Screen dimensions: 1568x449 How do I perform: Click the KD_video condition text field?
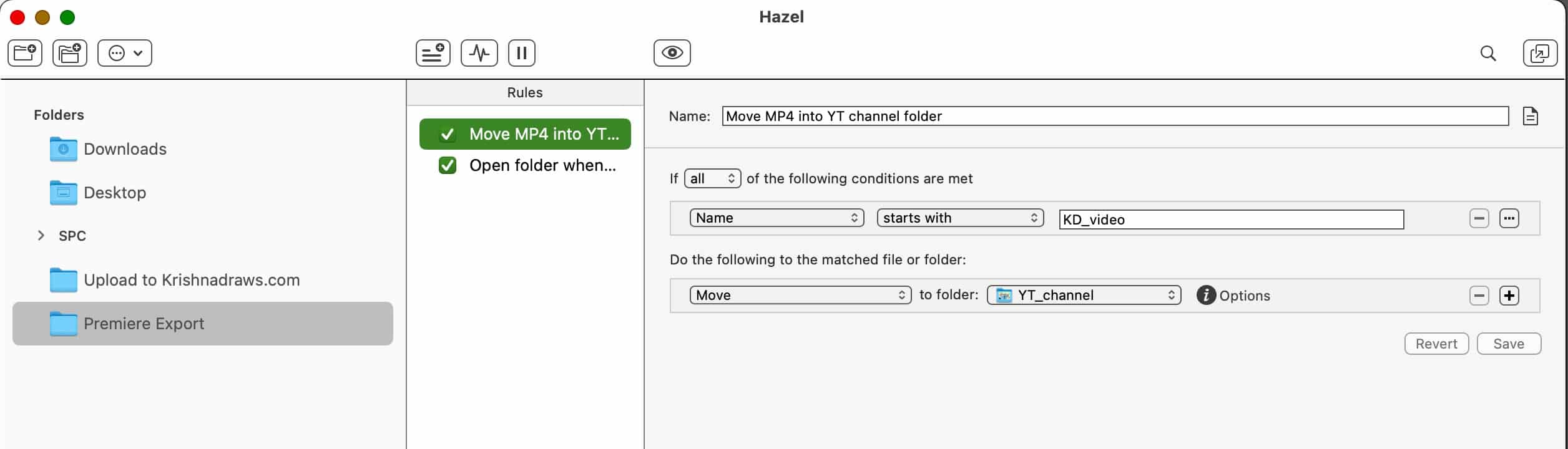(x=1231, y=220)
